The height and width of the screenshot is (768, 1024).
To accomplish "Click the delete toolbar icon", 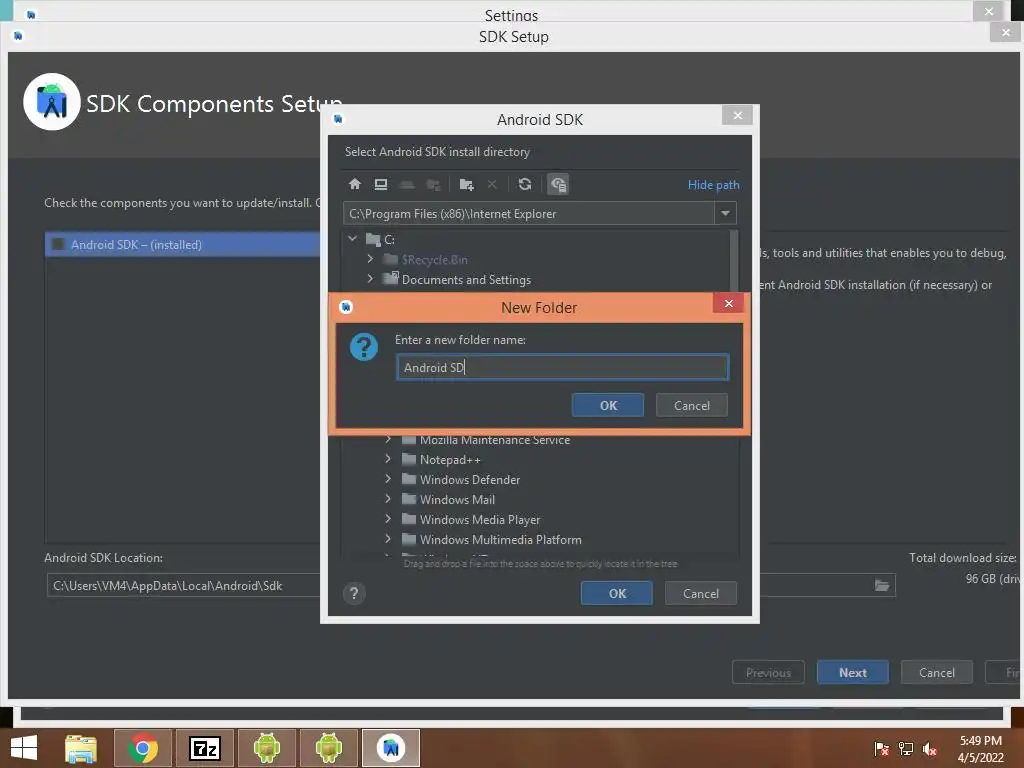I will [492, 184].
